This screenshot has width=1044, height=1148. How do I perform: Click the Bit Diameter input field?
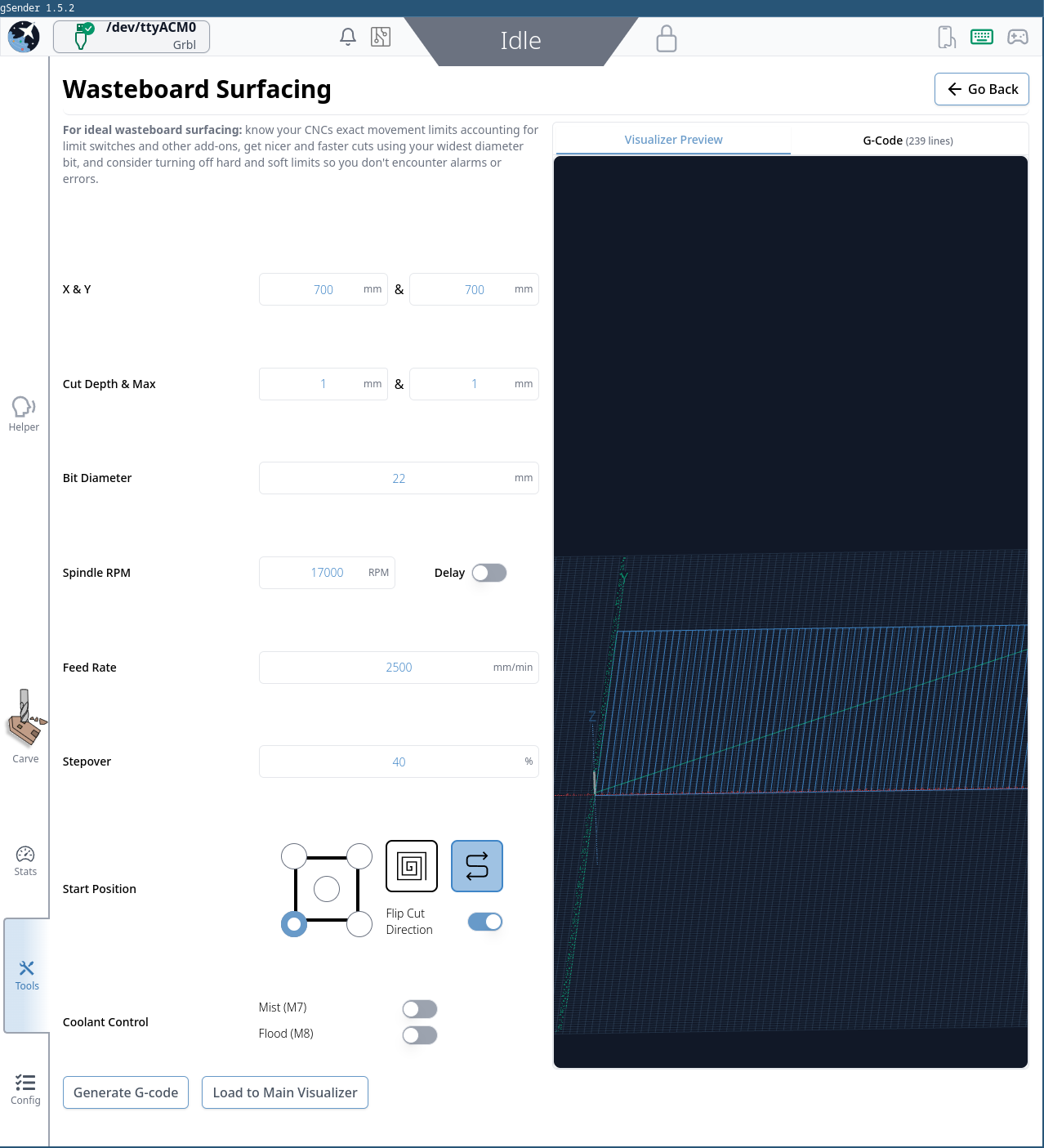point(398,478)
